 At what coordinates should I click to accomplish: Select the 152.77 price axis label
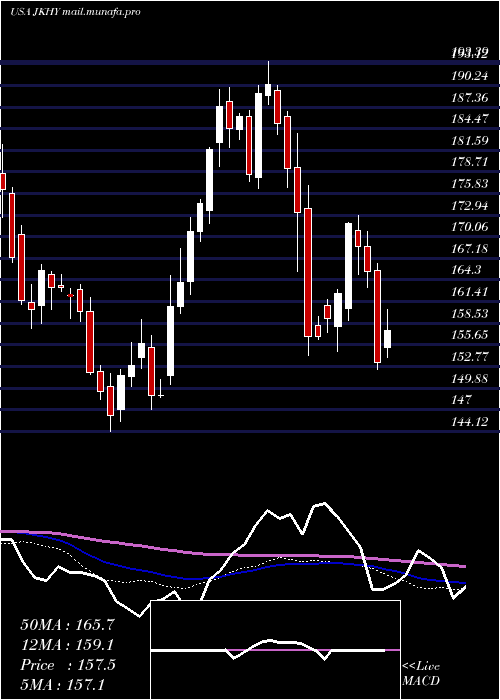pyautogui.click(x=470, y=357)
